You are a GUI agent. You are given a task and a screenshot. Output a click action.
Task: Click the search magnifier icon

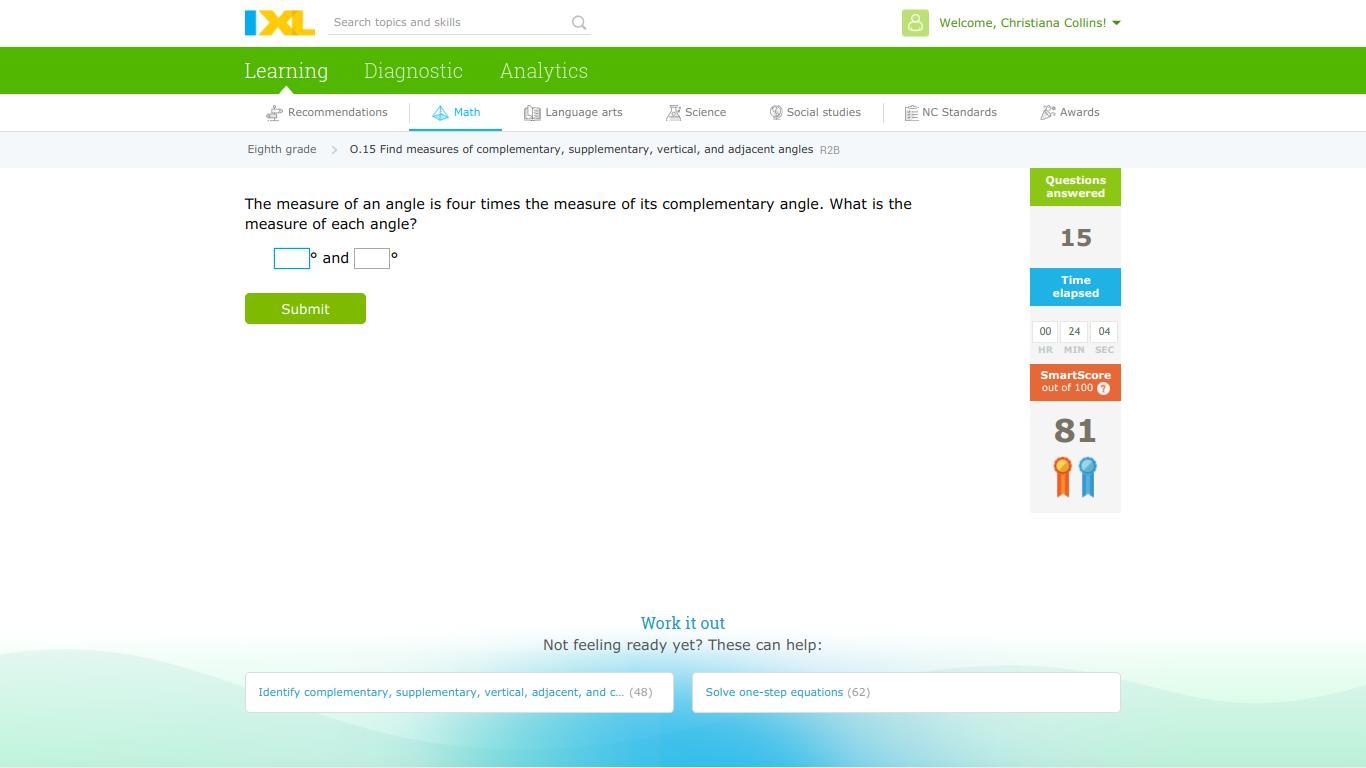point(579,23)
